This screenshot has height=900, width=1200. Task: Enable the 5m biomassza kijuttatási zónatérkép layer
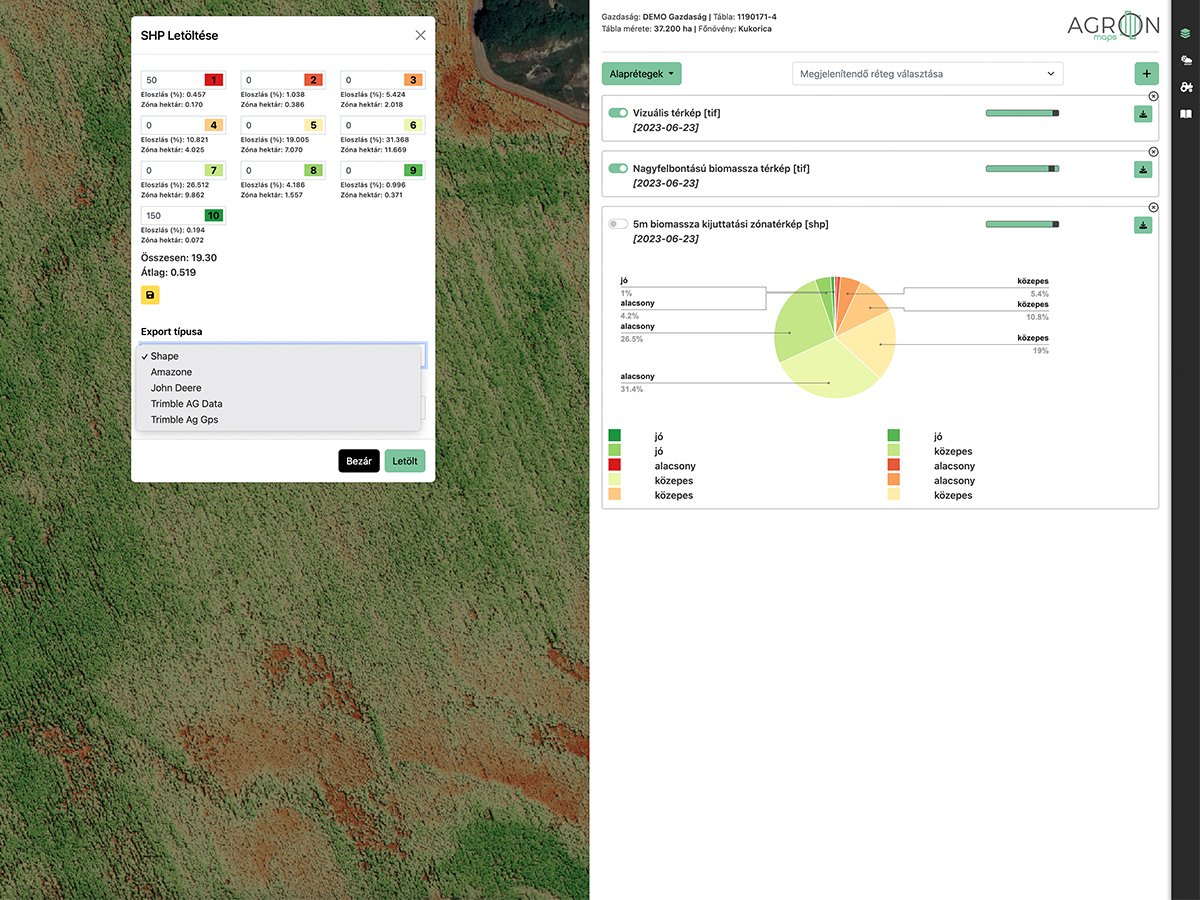pyautogui.click(x=618, y=224)
